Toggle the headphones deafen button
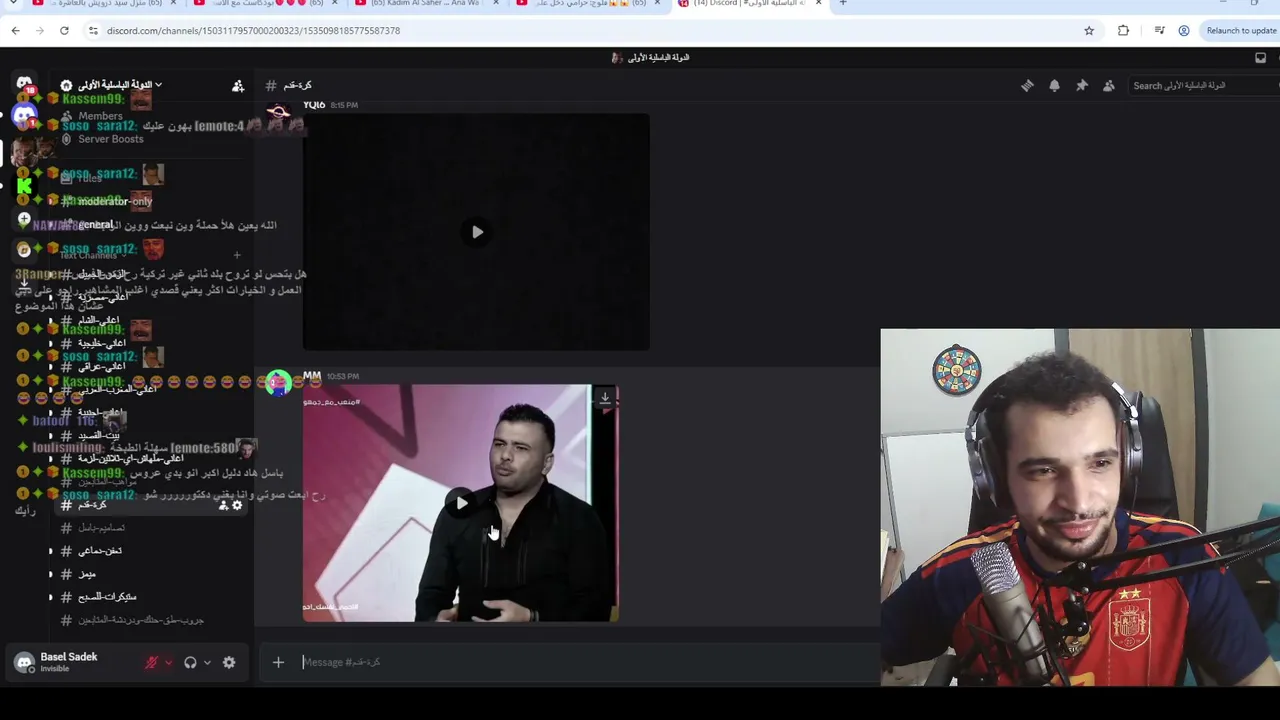 (190, 662)
